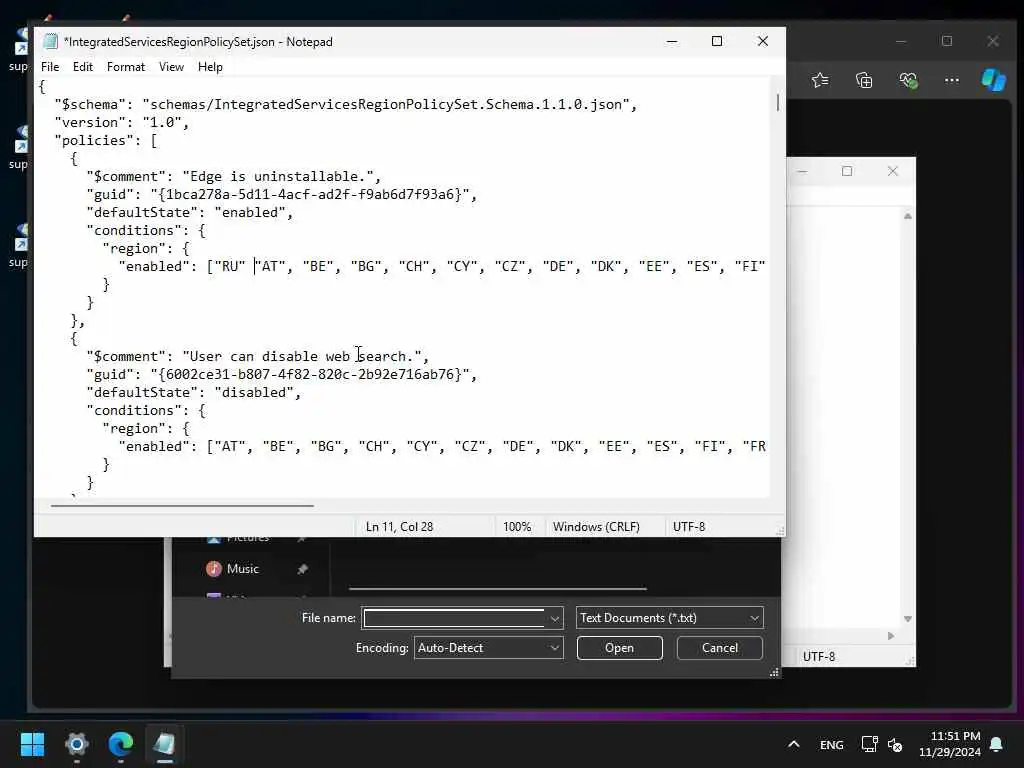Screen dimensions: 1024x768
Task: Click UTF-8 in front Notepad status bar
Action: [x=689, y=526]
